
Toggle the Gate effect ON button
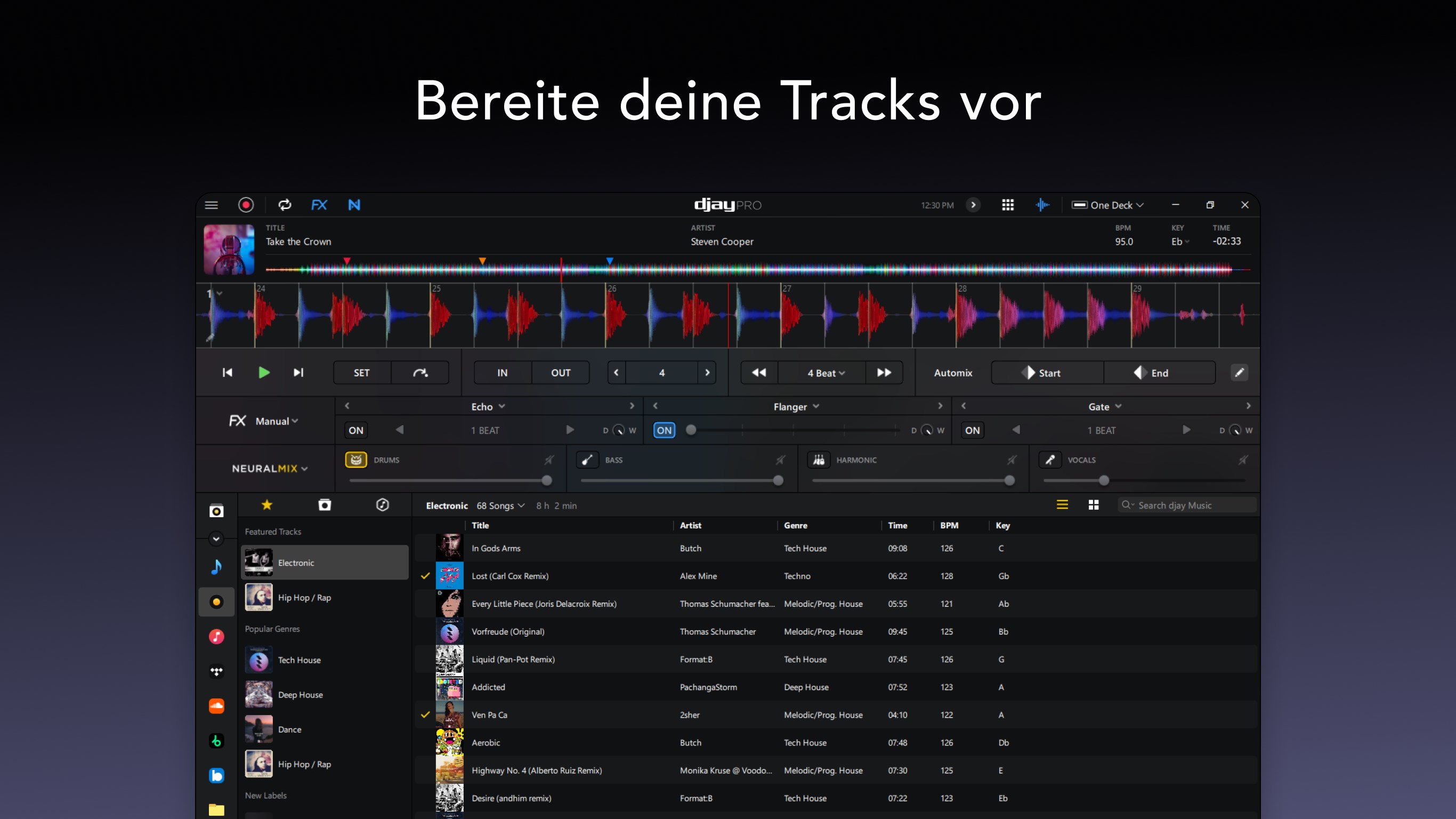click(972, 430)
